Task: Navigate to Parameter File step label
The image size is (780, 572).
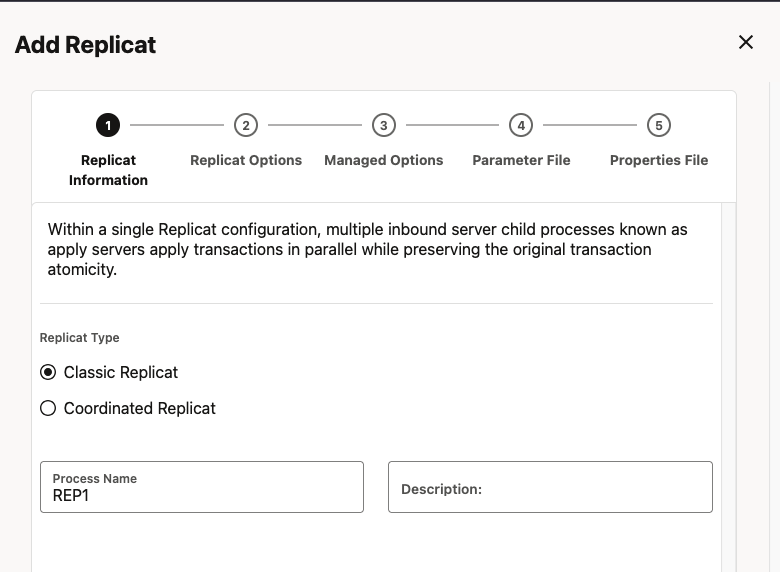Action: (521, 160)
